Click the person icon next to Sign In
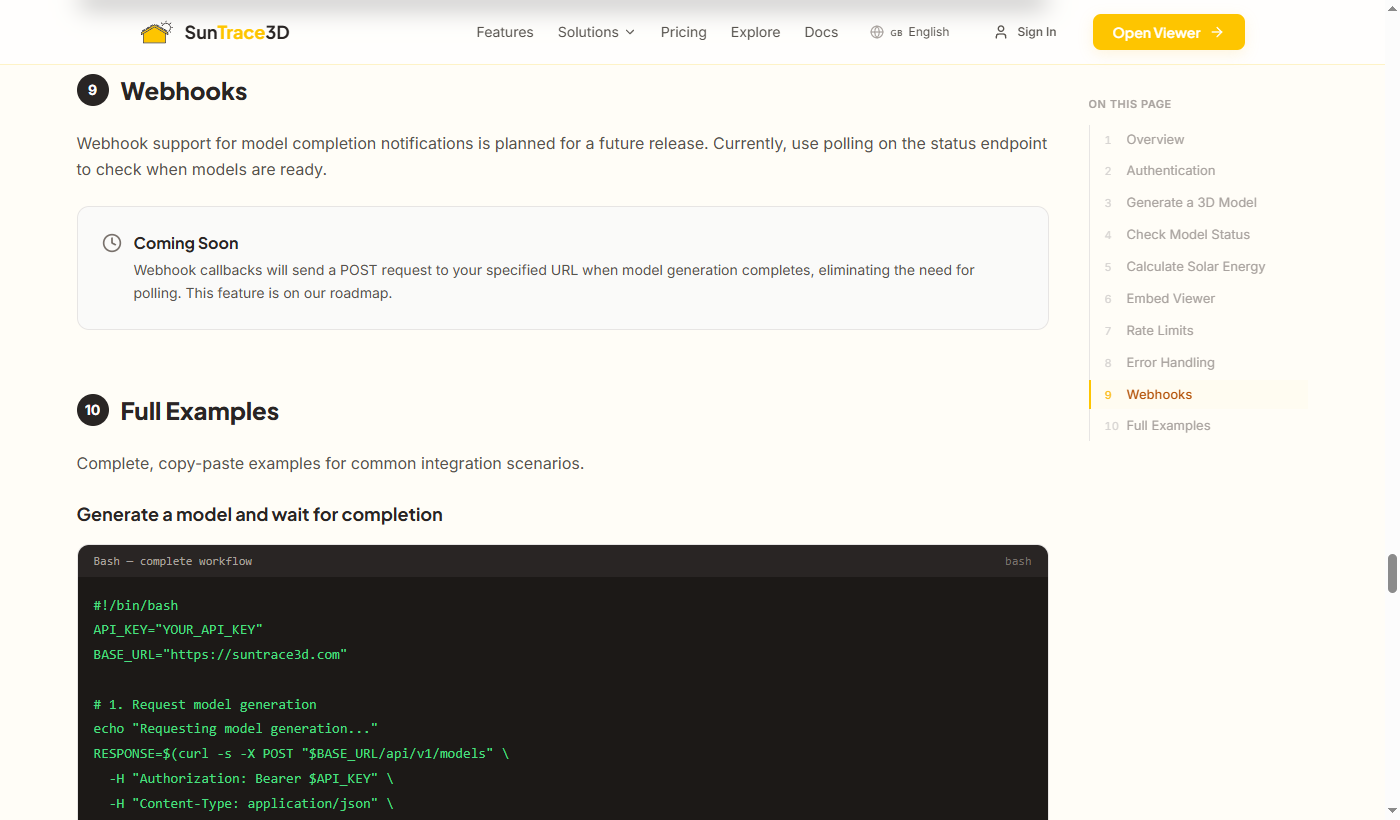Image resolution: width=1400 pixels, height=820 pixels. [x=1000, y=31]
